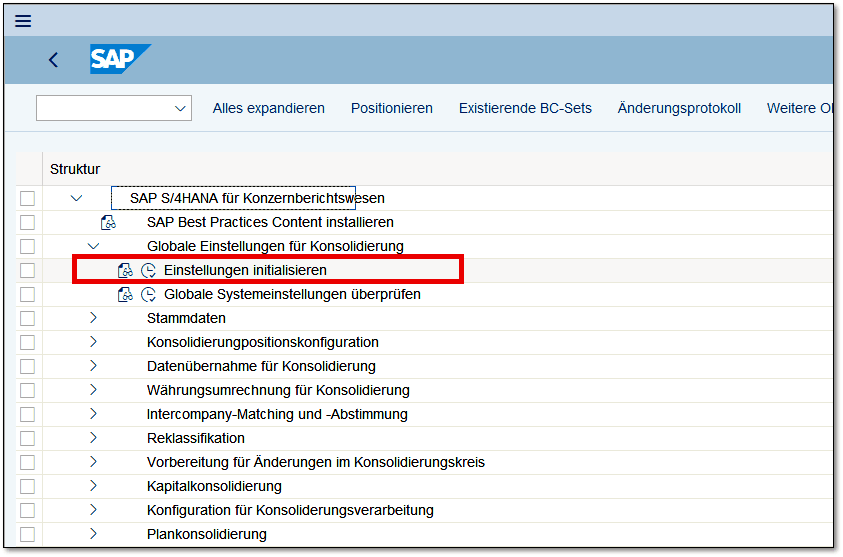Collapse Globale Einstellungen für Konsolidierung node
The image size is (843, 557).
click(93, 246)
